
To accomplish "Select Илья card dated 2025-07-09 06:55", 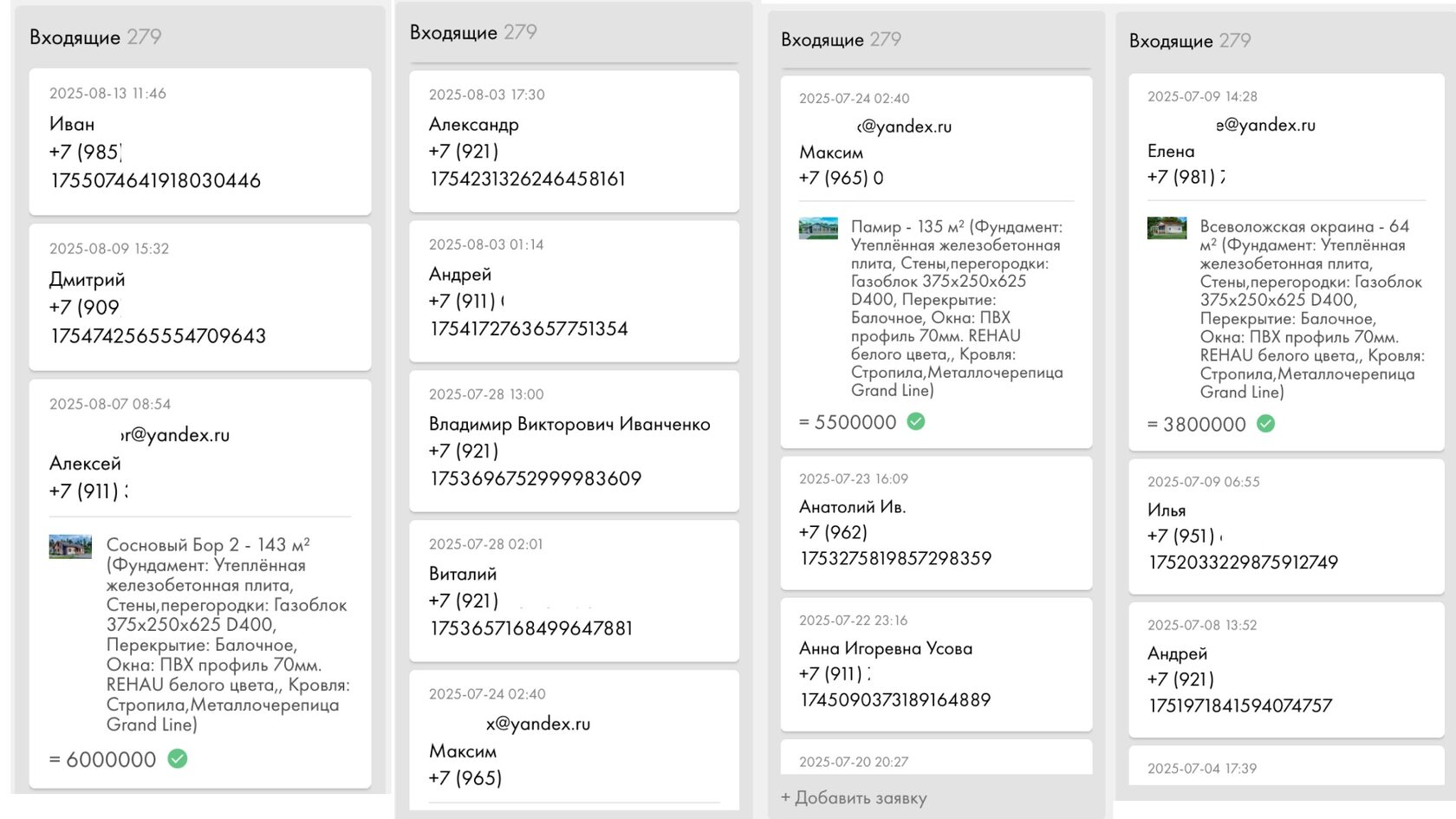I will point(1286,526).
